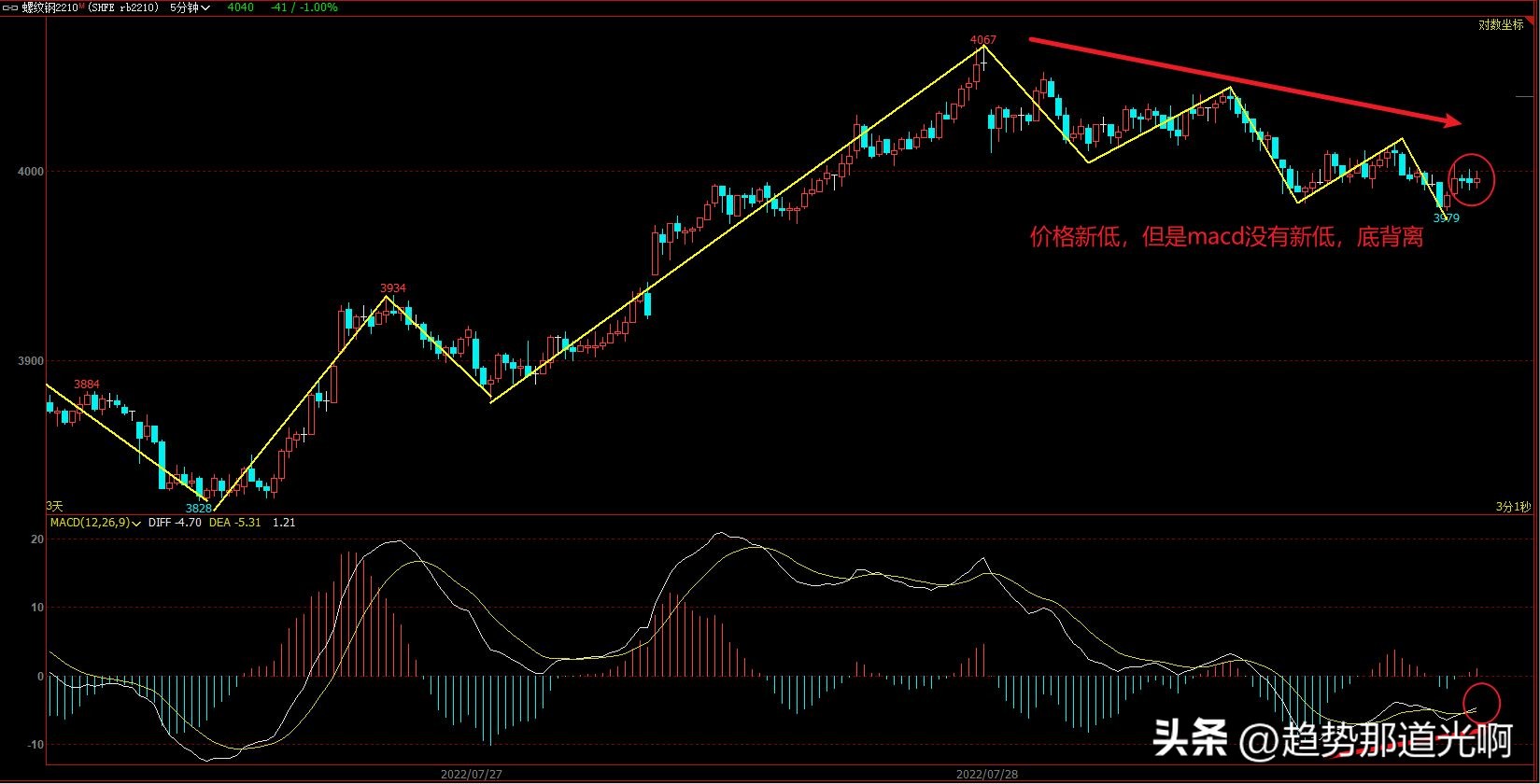The height and width of the screenshot is (784, 1540).
Task: Toggle the 对数坐标 log scale option
Action: (x=1500, y=25)
